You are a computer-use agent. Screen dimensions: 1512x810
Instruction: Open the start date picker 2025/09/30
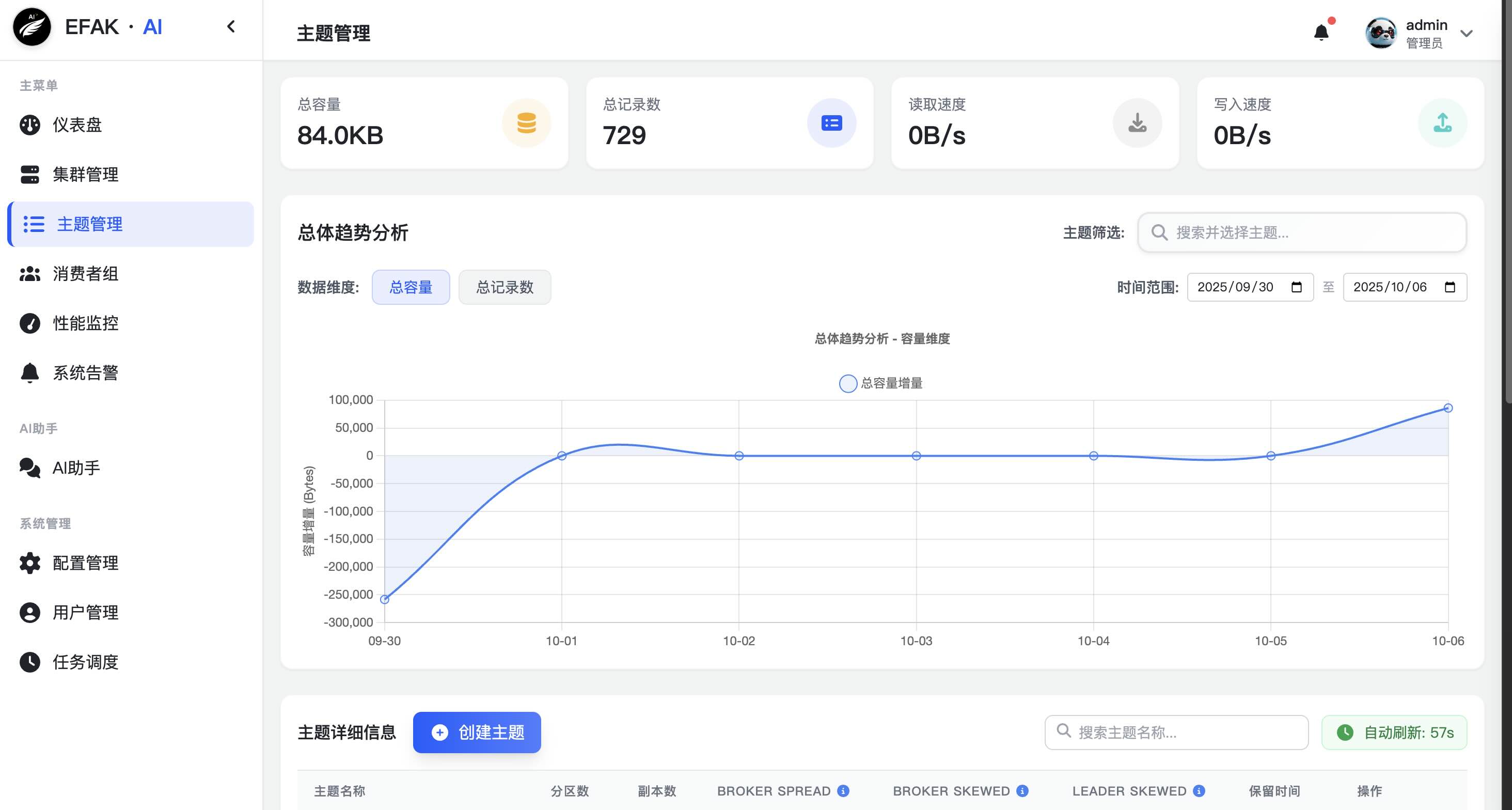tap(1250, 287)
